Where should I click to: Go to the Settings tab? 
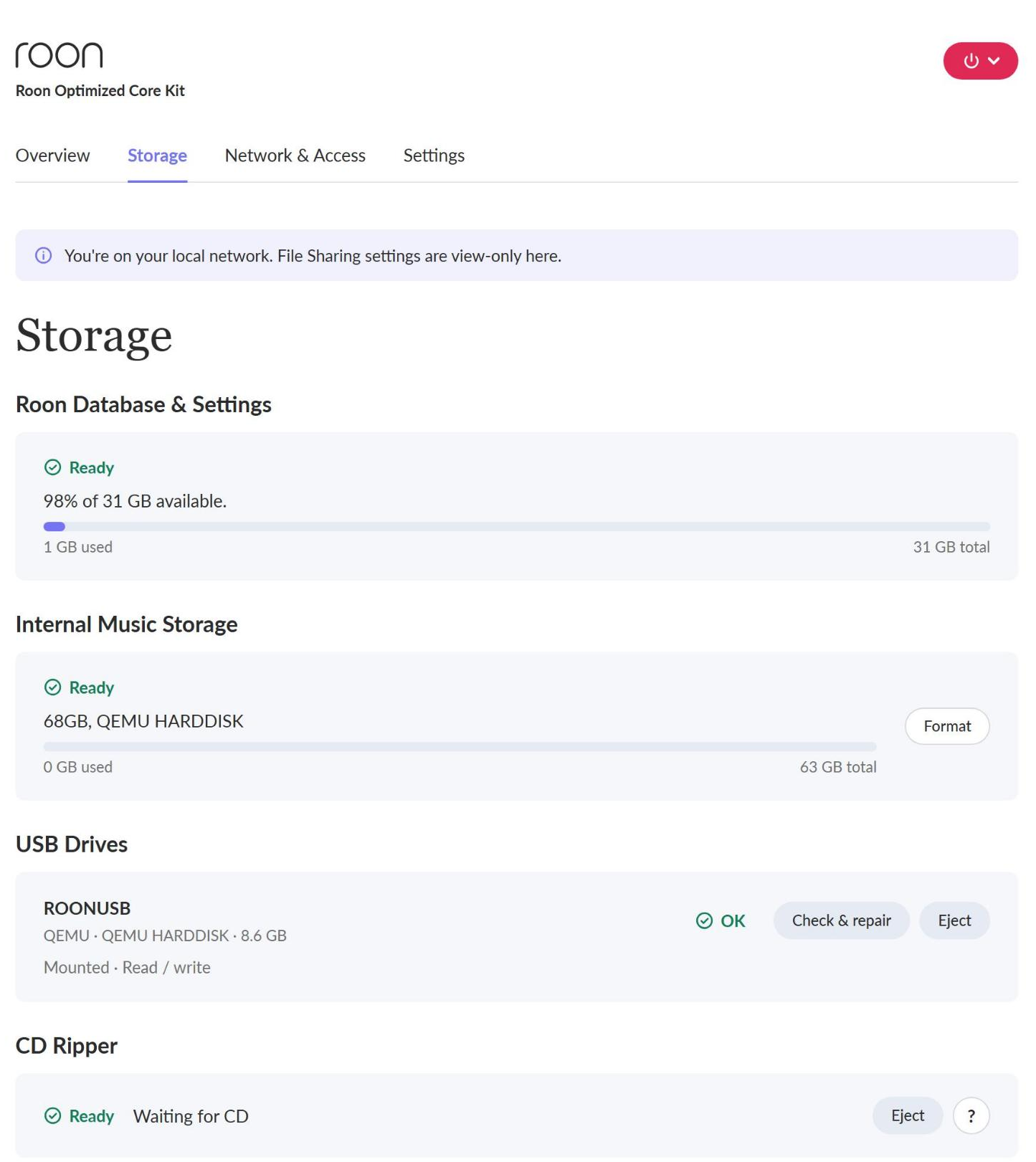[434, 156]
